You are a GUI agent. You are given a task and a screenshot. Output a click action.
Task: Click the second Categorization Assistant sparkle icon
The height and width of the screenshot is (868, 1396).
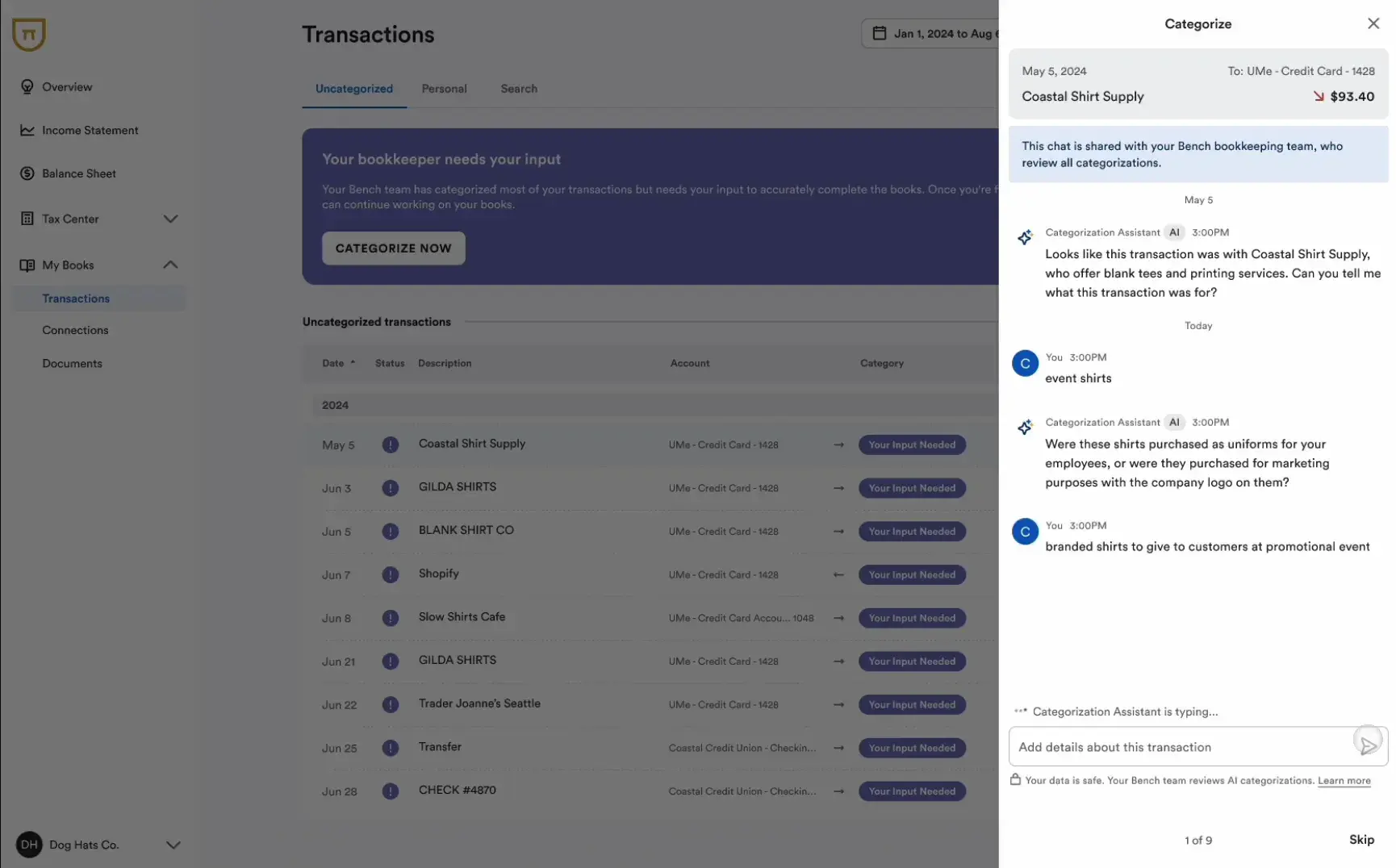pos(1025,427)
